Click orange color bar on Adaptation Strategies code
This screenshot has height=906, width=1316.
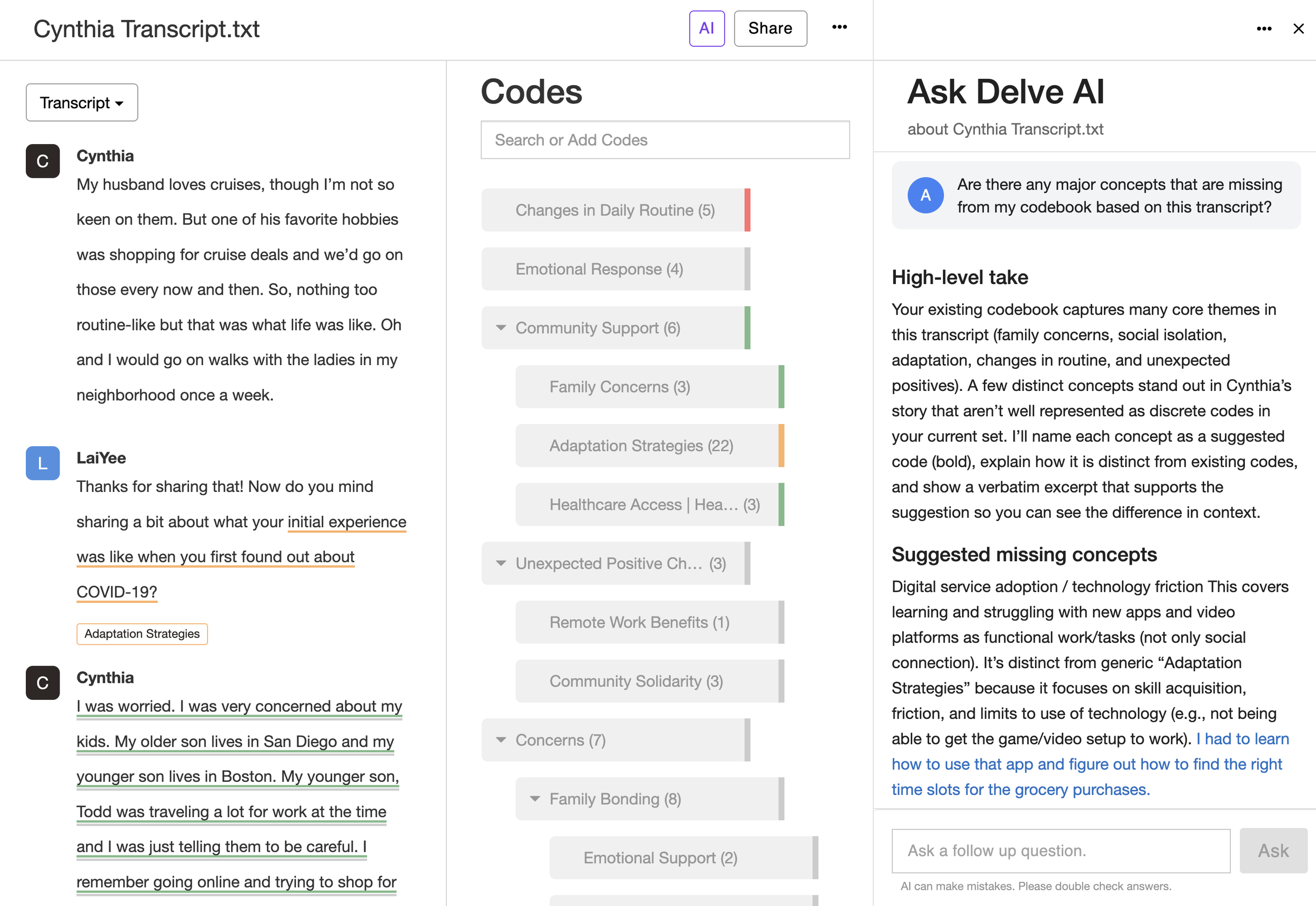(x=781, y=446)
